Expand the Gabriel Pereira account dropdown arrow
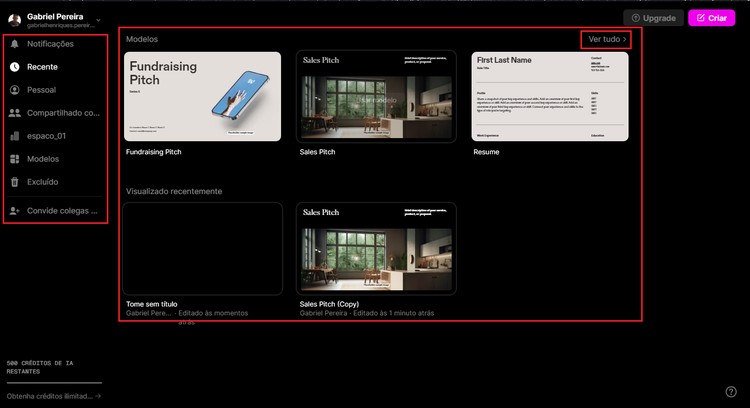This screenshot has height=408, width=750. [98, 20]
